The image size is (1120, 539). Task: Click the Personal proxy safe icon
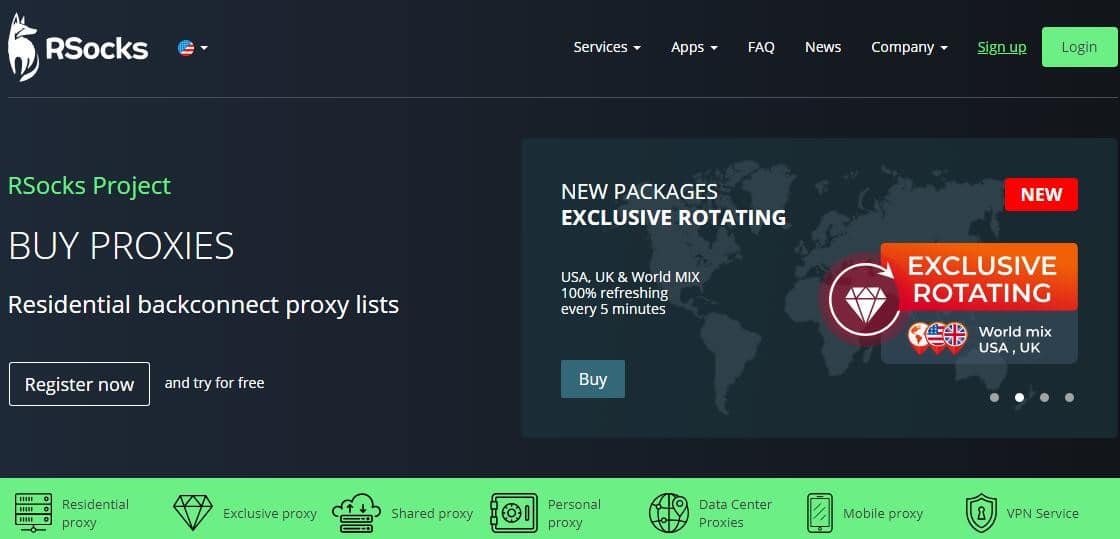(514, 513)
